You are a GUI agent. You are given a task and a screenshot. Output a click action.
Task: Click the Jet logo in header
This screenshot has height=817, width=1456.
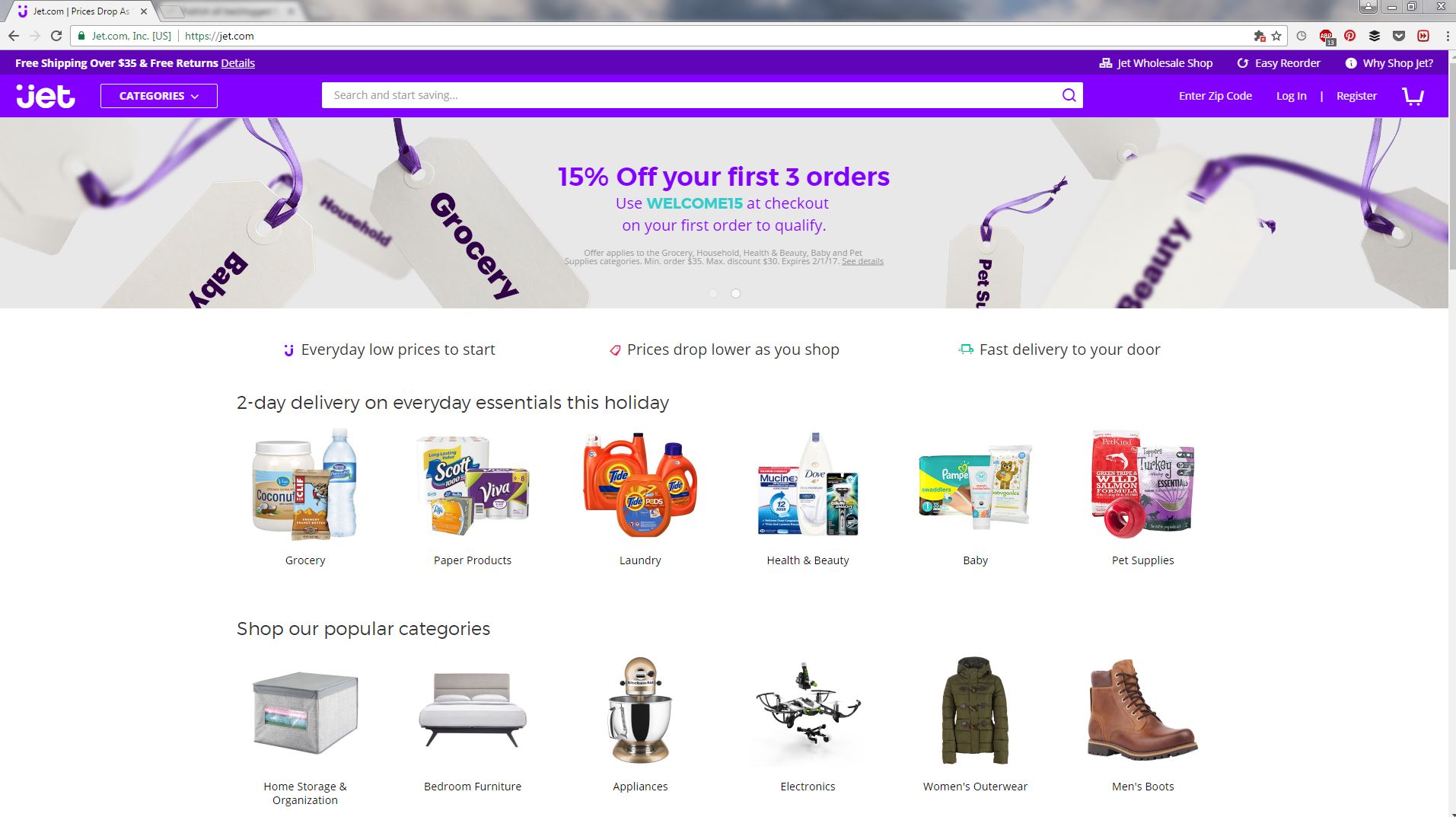tap(46, 96)
